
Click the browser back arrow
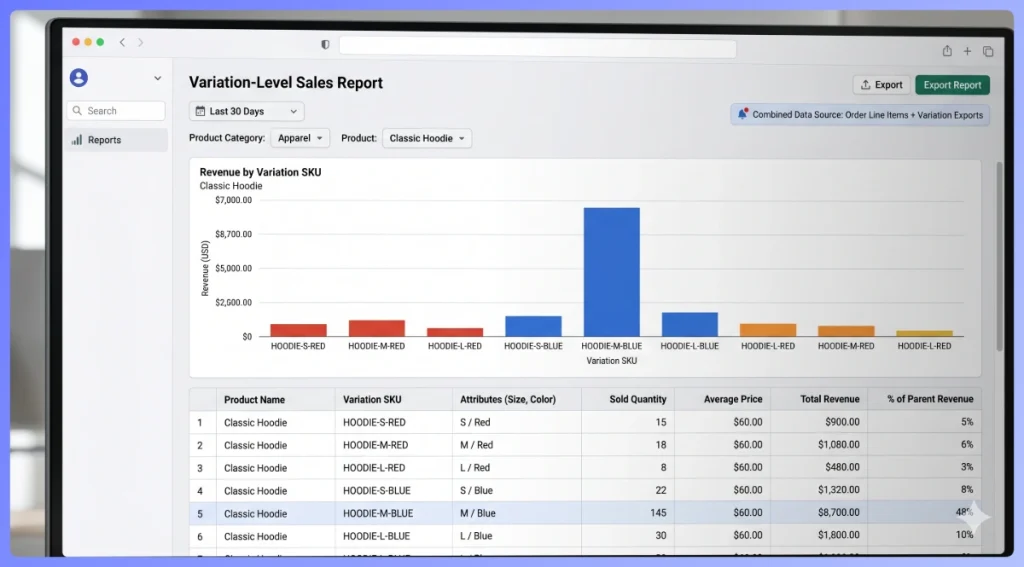tap(122, 42)
